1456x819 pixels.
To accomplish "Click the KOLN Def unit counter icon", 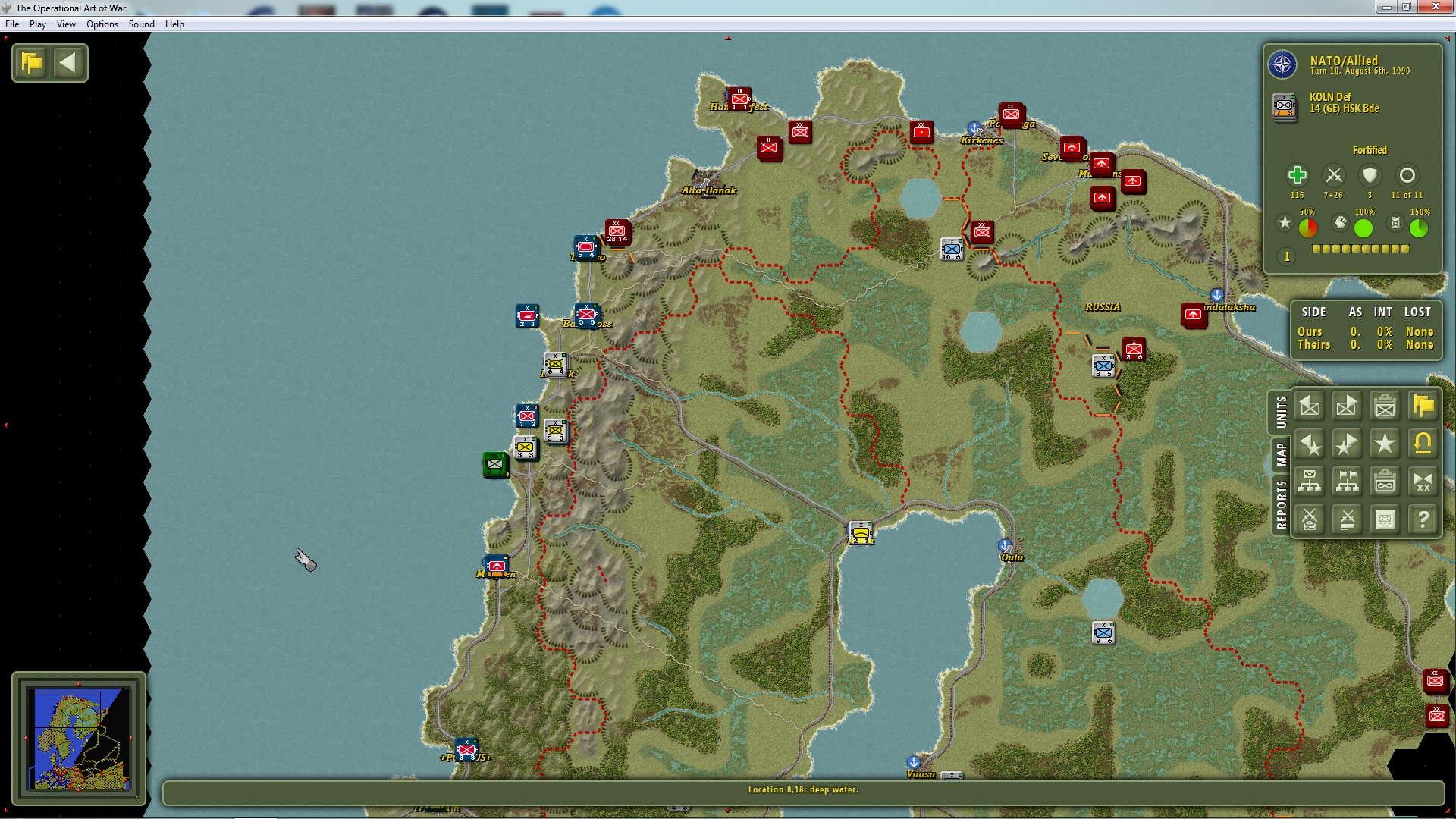I will pos(1285,106).
